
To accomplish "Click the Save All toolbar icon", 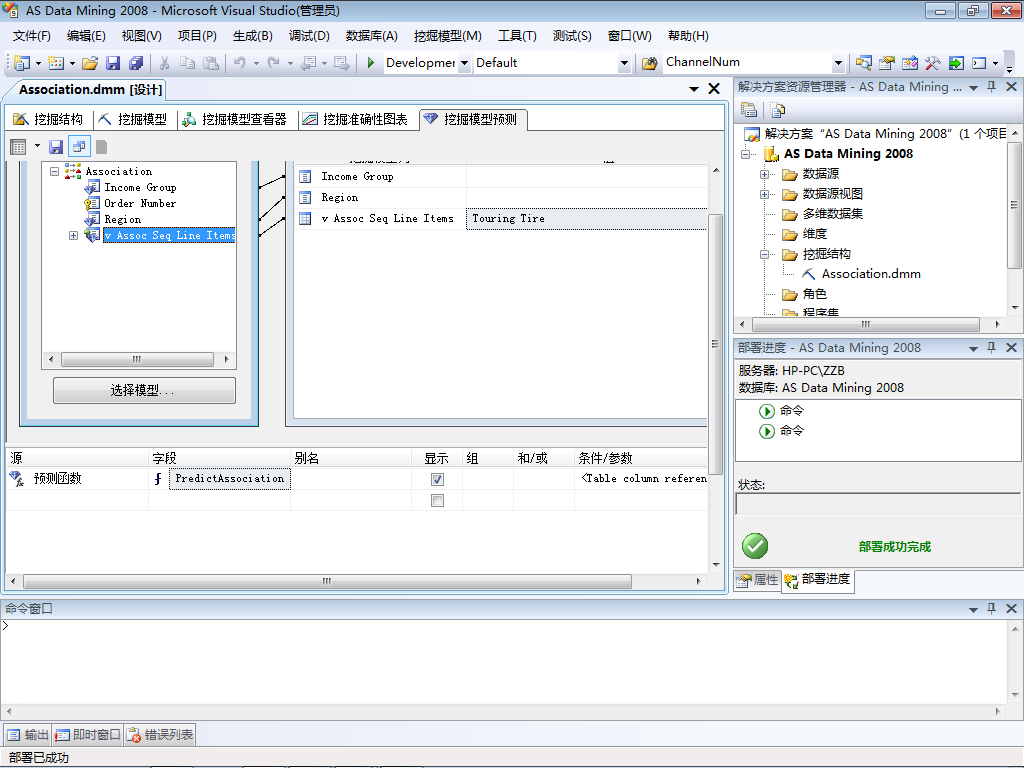I will coord(136,63).
